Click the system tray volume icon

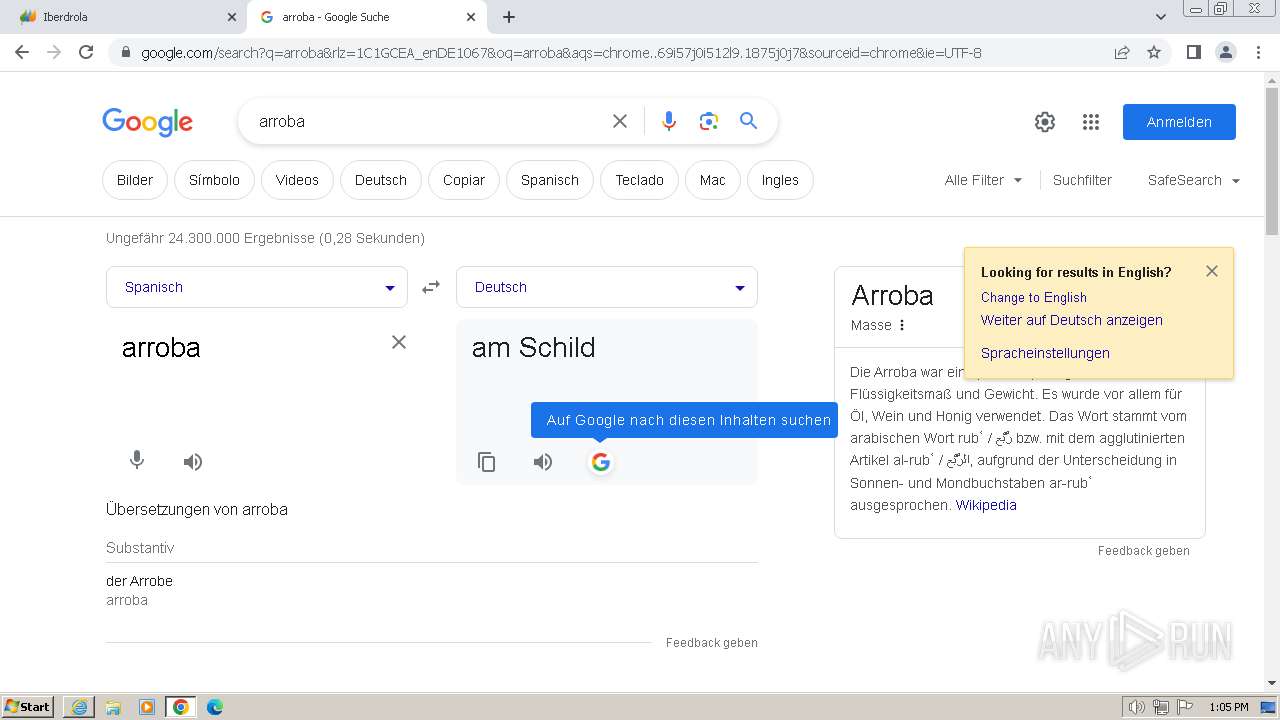[1136, 707]
